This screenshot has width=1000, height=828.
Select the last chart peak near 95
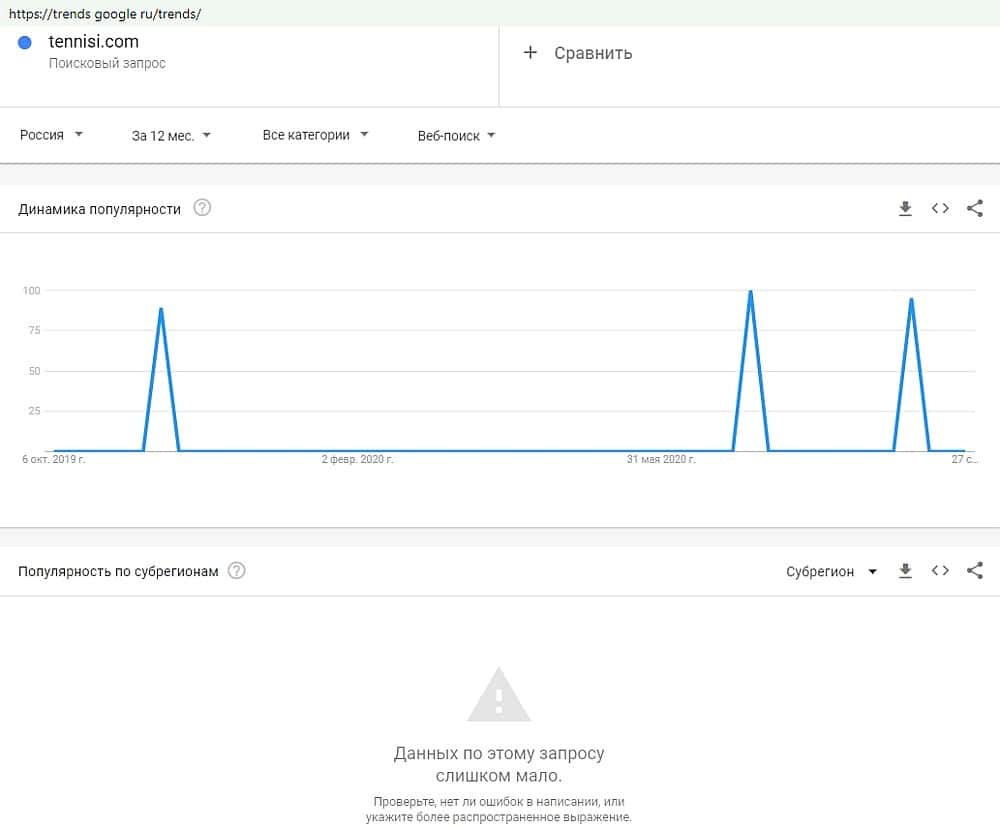(x=911, y=299)
